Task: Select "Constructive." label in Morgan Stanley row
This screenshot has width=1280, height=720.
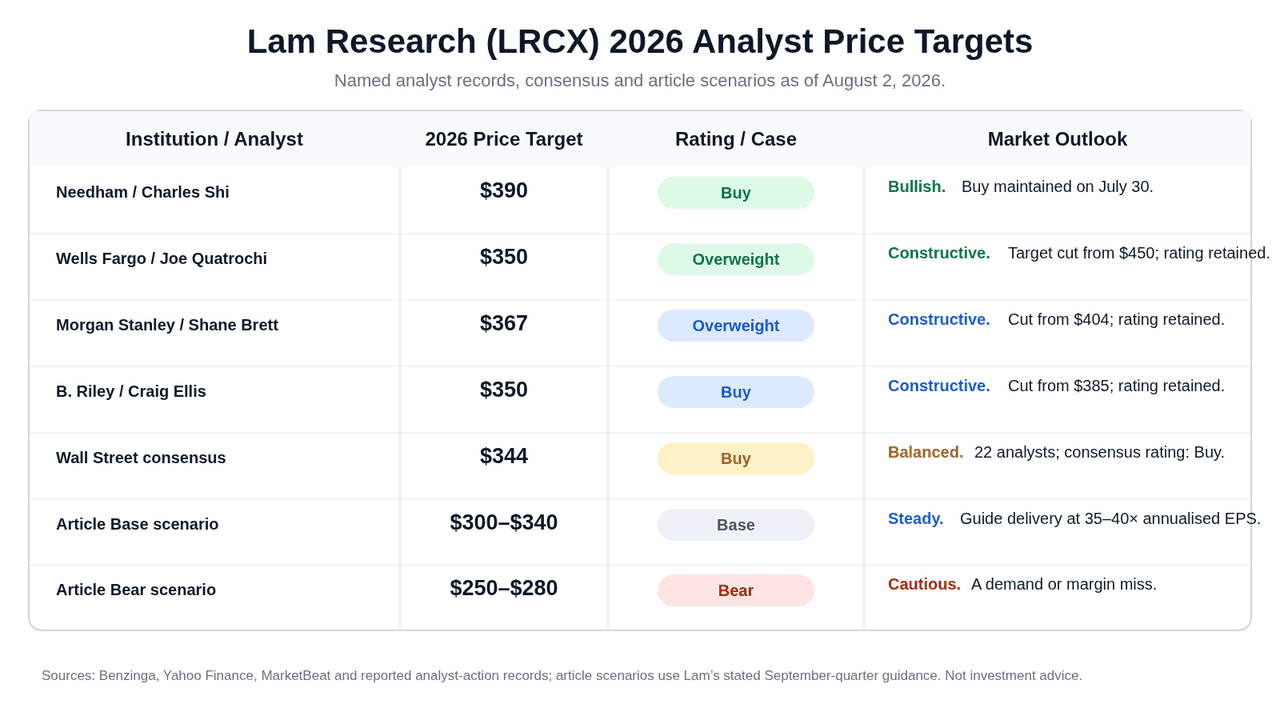Action: [x=939, y=319]
